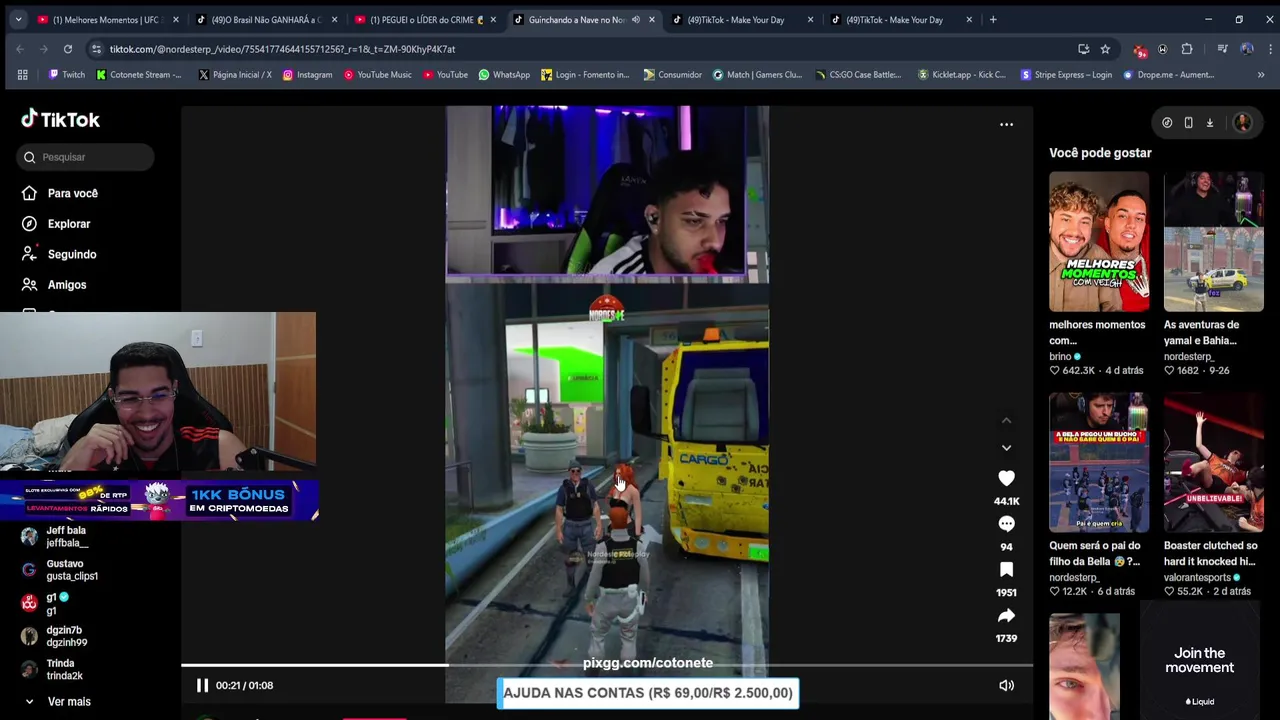The image size is (1280, 720).
Task: Open the three-dot video options menu
Action: (1006, 125)
